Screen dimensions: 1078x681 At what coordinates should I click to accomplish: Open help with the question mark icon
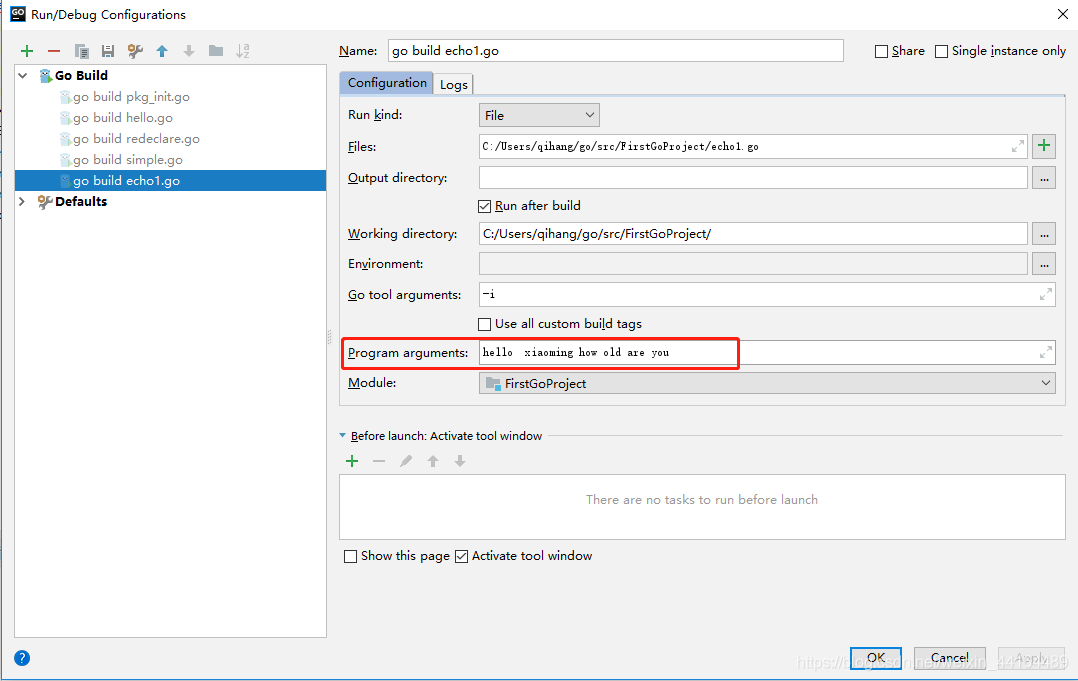[22, 658]
